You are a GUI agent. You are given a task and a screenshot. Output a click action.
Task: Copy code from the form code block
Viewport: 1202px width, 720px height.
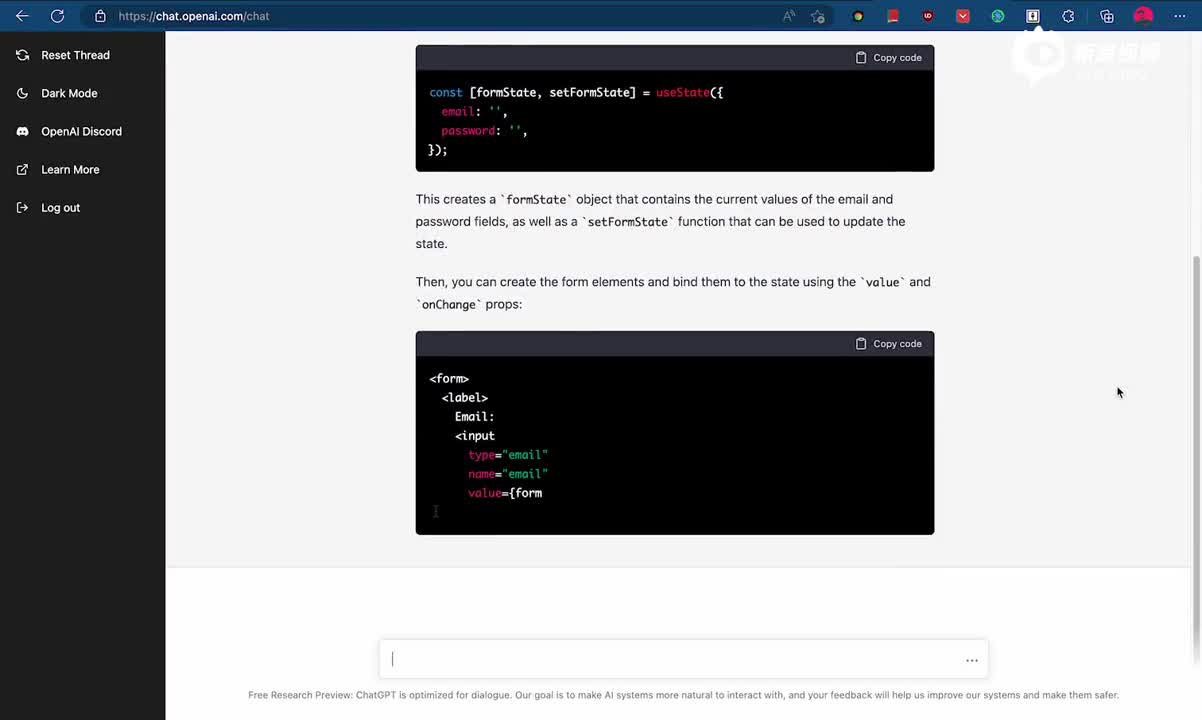[888, 344]
